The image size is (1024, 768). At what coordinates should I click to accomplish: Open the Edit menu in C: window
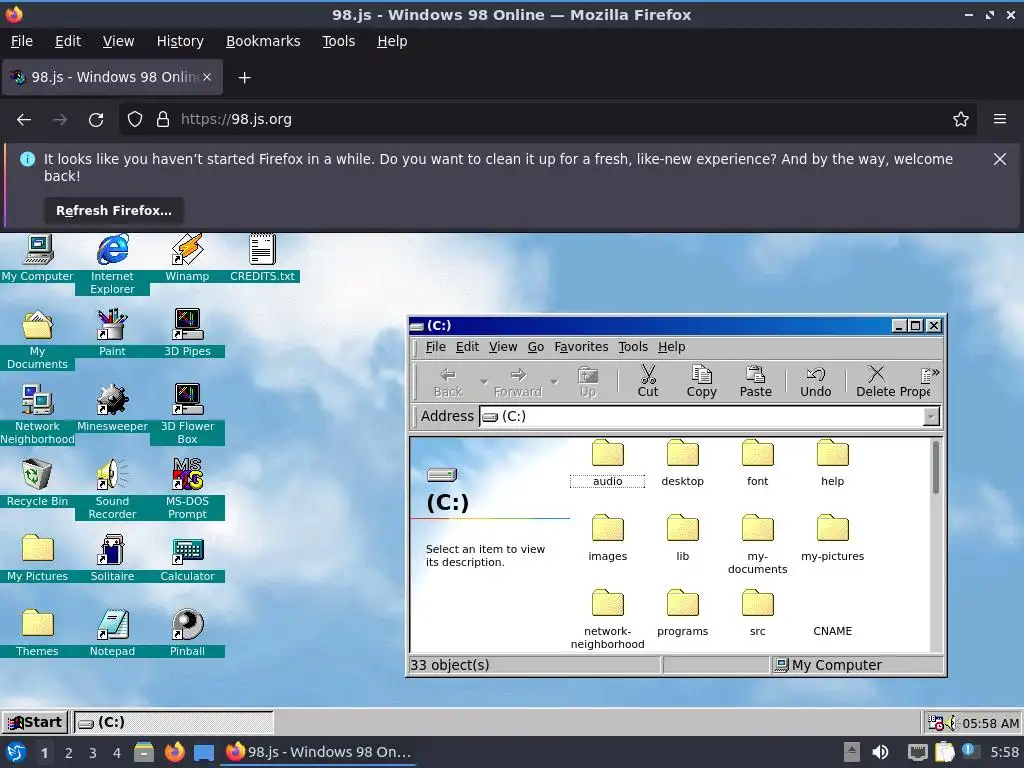tap(467, 347)
